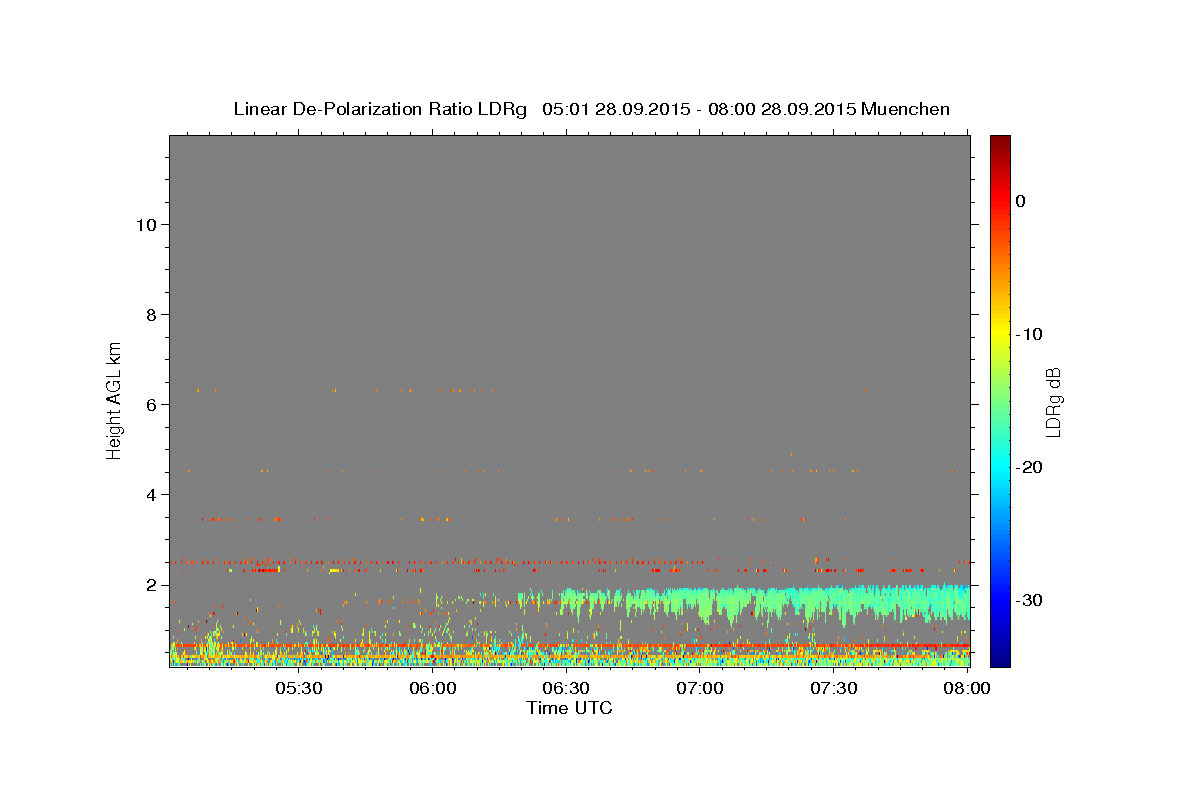The width and height of the screenshot is (1200, 800).
Task: Click the 'Muenchen' location in the title
Action: [906, 109]
